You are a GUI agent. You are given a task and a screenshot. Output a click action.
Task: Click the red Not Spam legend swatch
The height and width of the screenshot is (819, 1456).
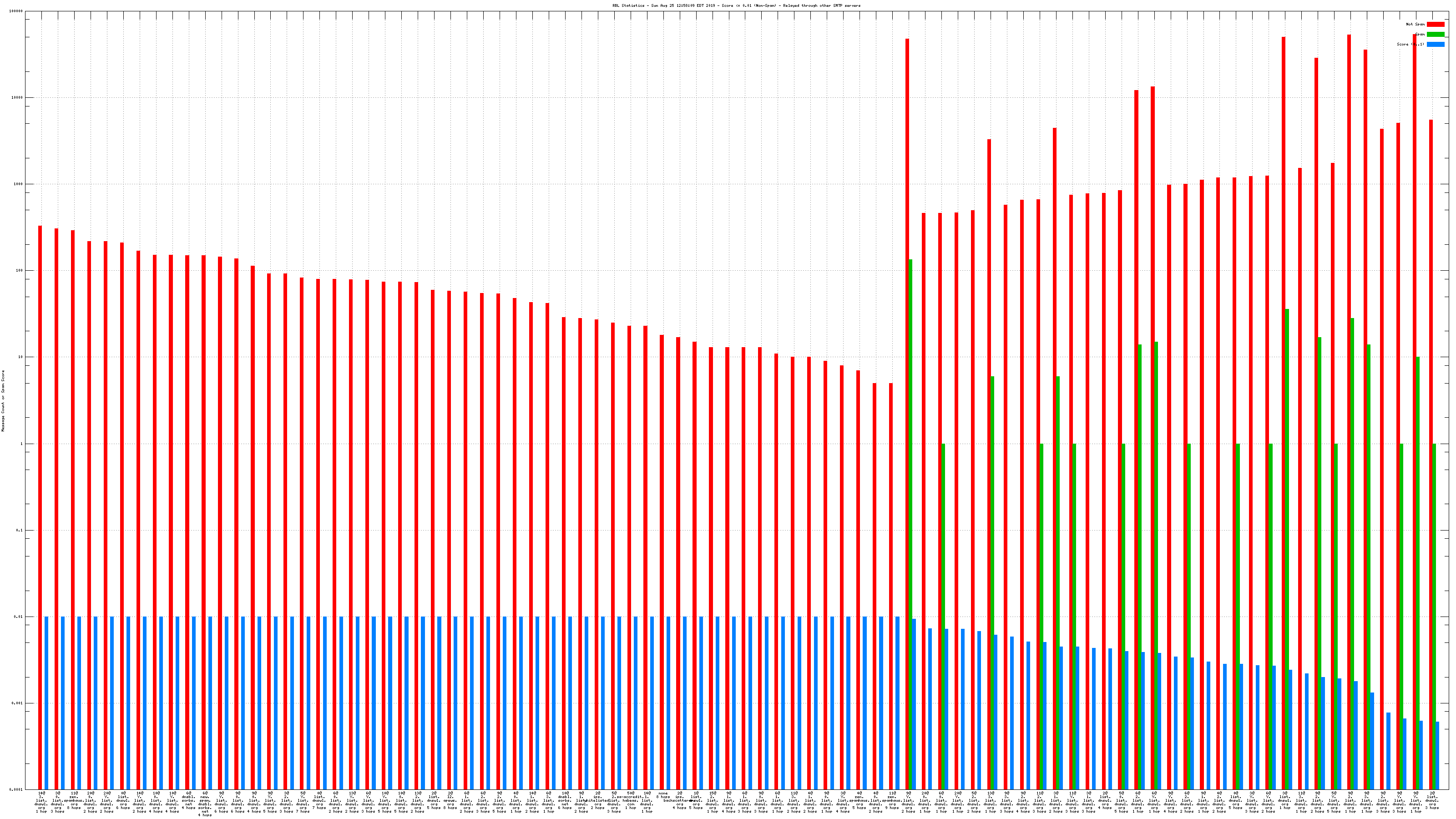[1435, 24]
